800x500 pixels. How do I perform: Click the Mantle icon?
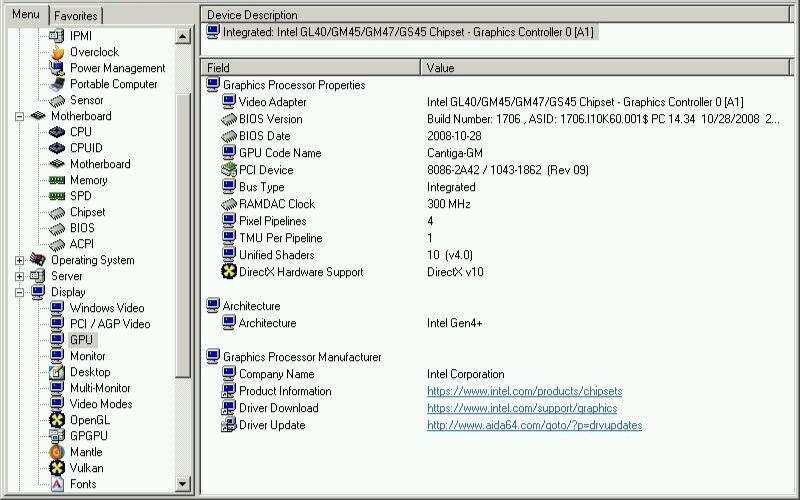(57, 452)
